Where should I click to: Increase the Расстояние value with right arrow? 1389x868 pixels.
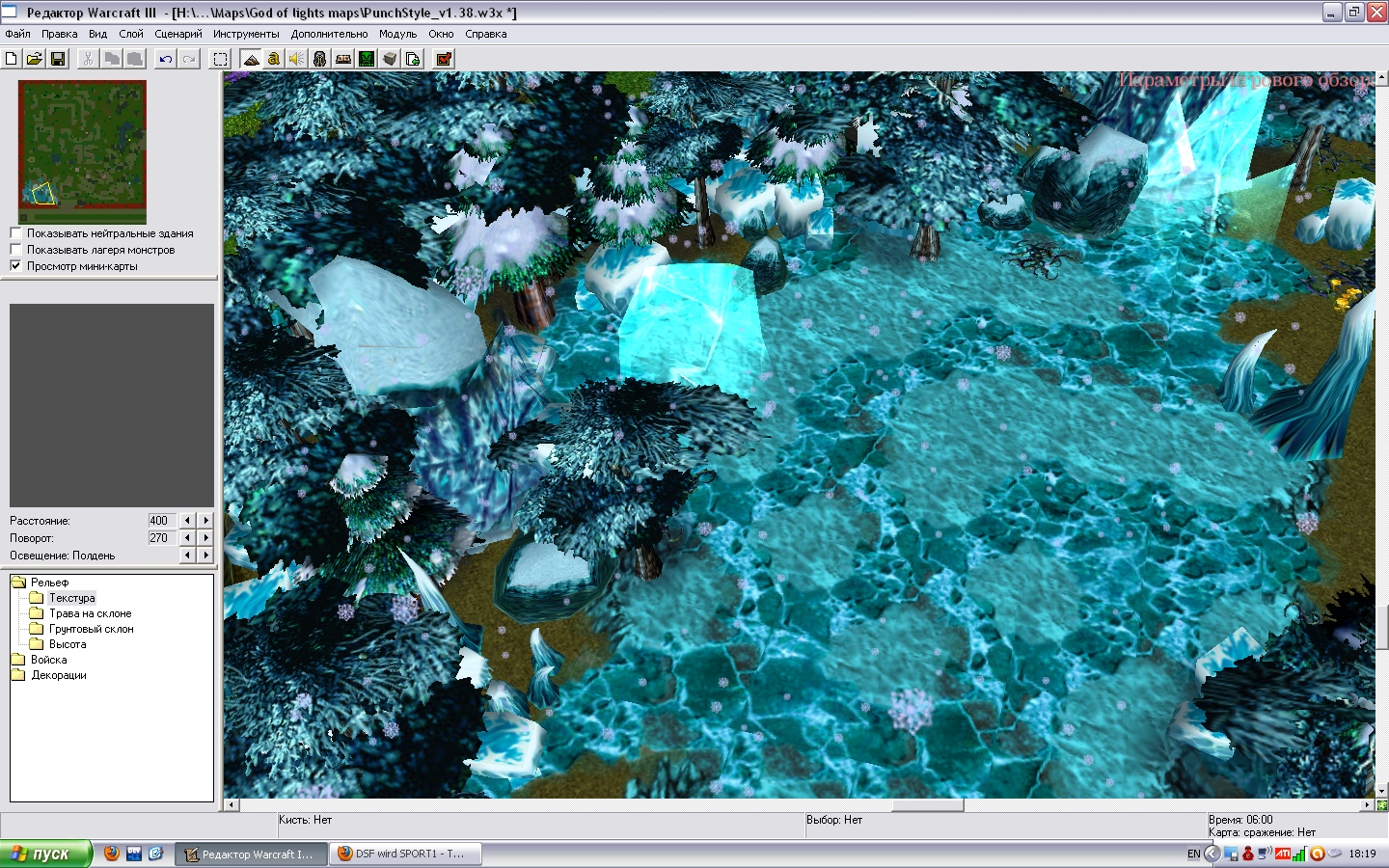pyautogui.click(x=205, y=521)
